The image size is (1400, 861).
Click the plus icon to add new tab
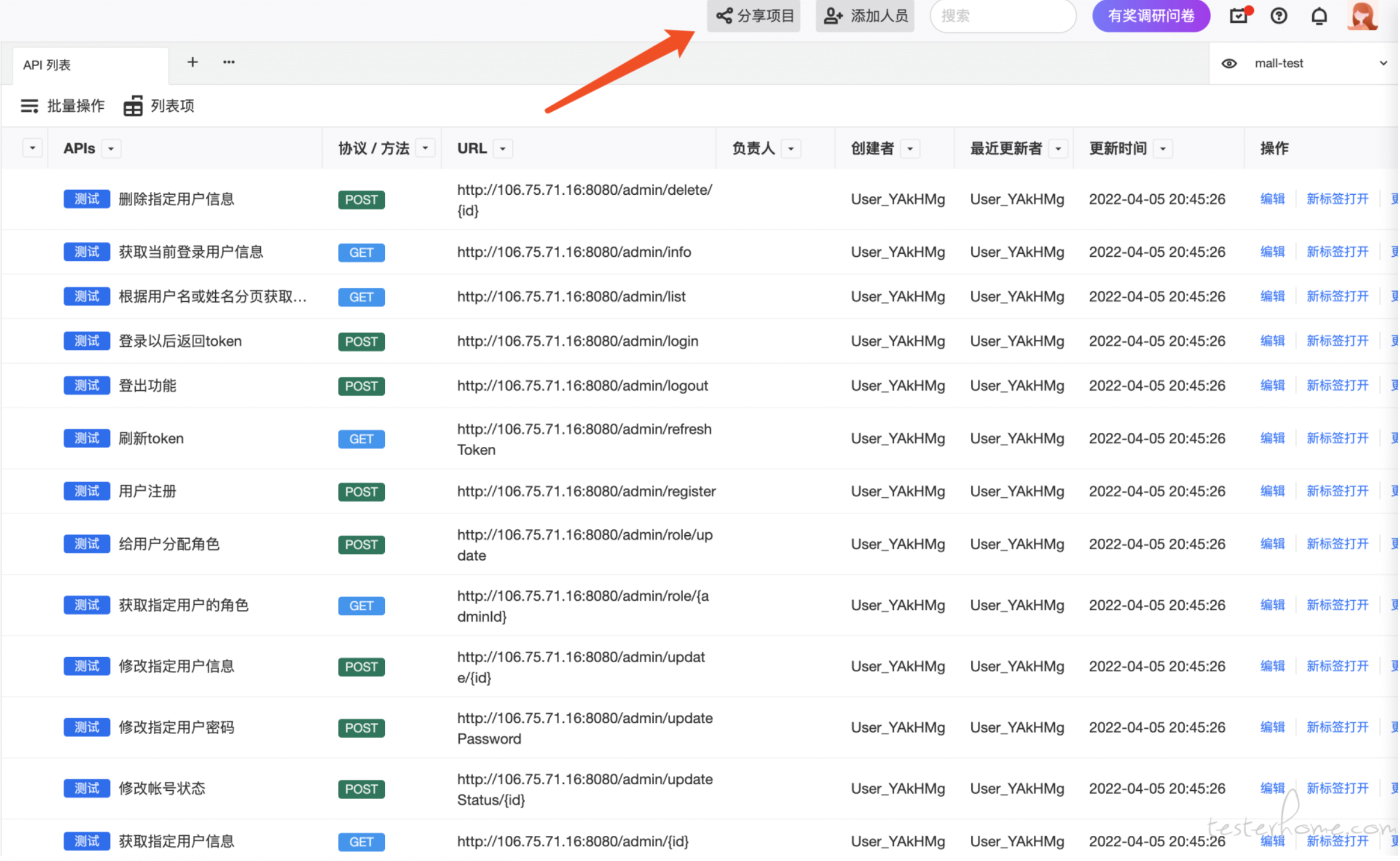(192, 62)
